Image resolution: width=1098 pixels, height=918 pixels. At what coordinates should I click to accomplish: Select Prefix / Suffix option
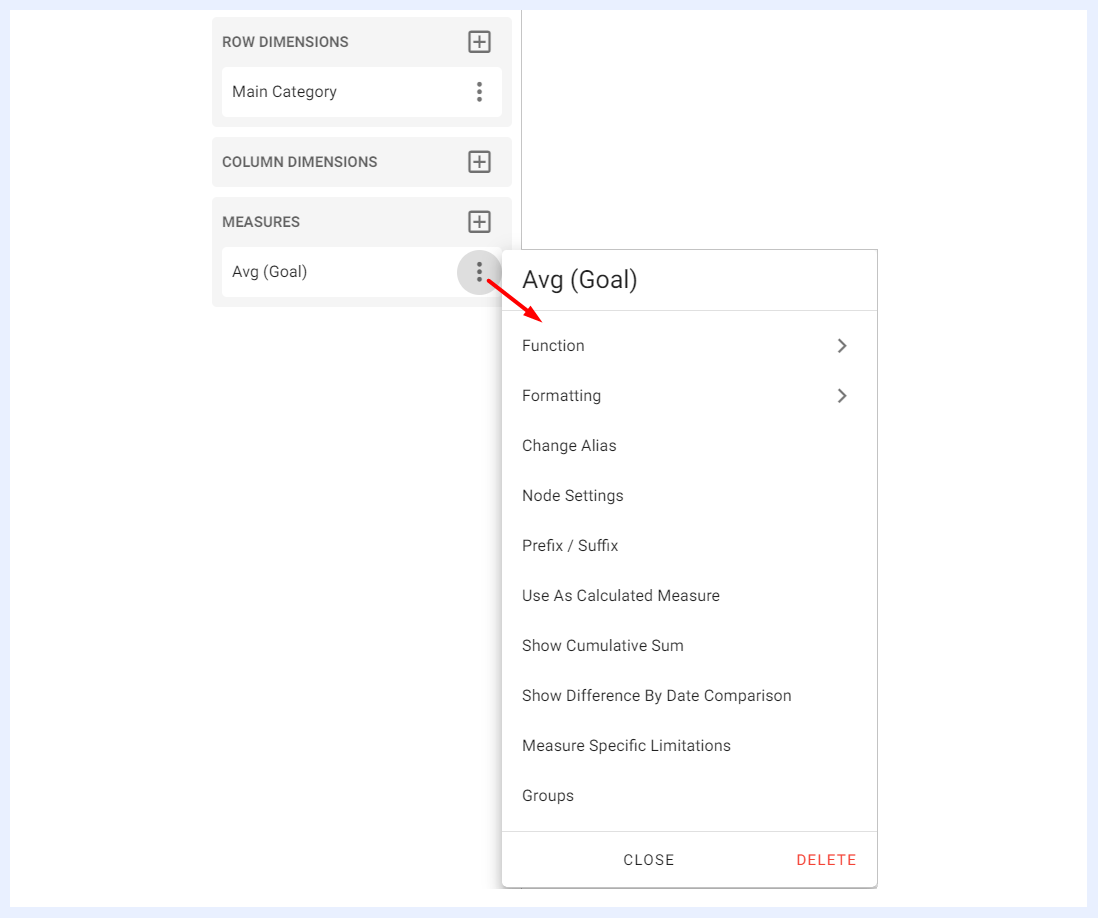[689, 545]
